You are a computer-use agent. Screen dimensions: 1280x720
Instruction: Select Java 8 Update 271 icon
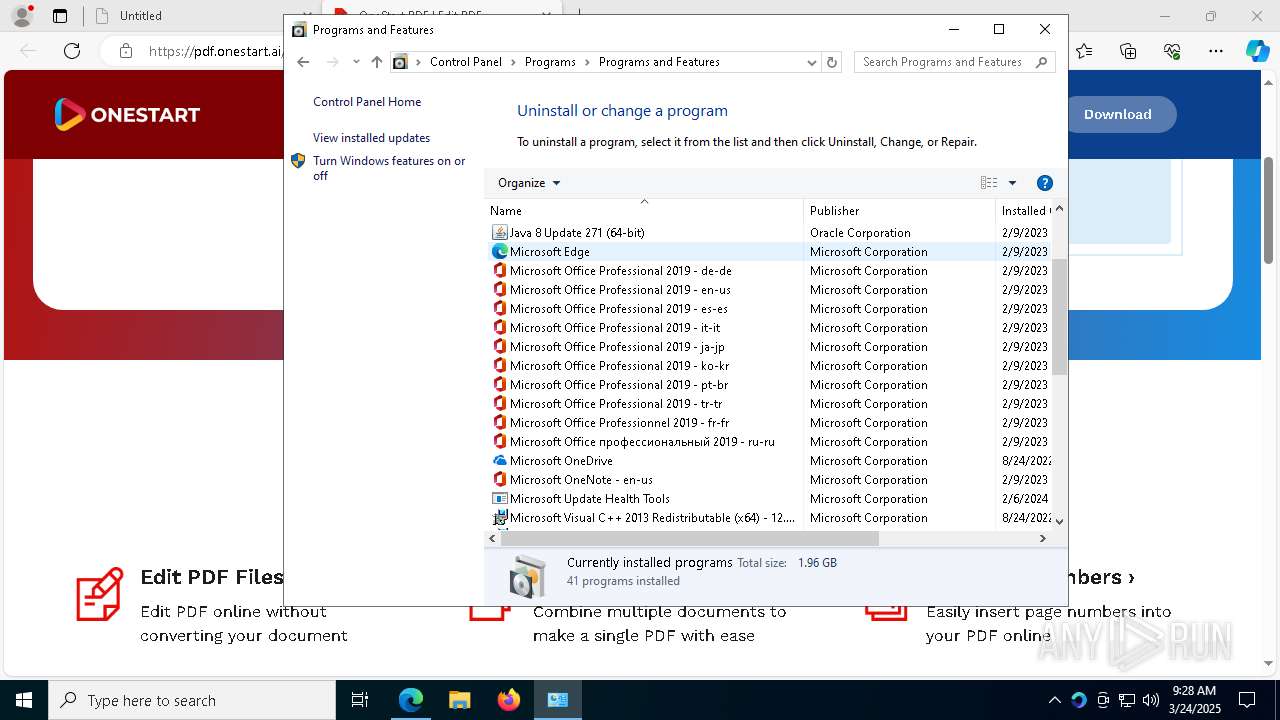click(x=500, y=233)
